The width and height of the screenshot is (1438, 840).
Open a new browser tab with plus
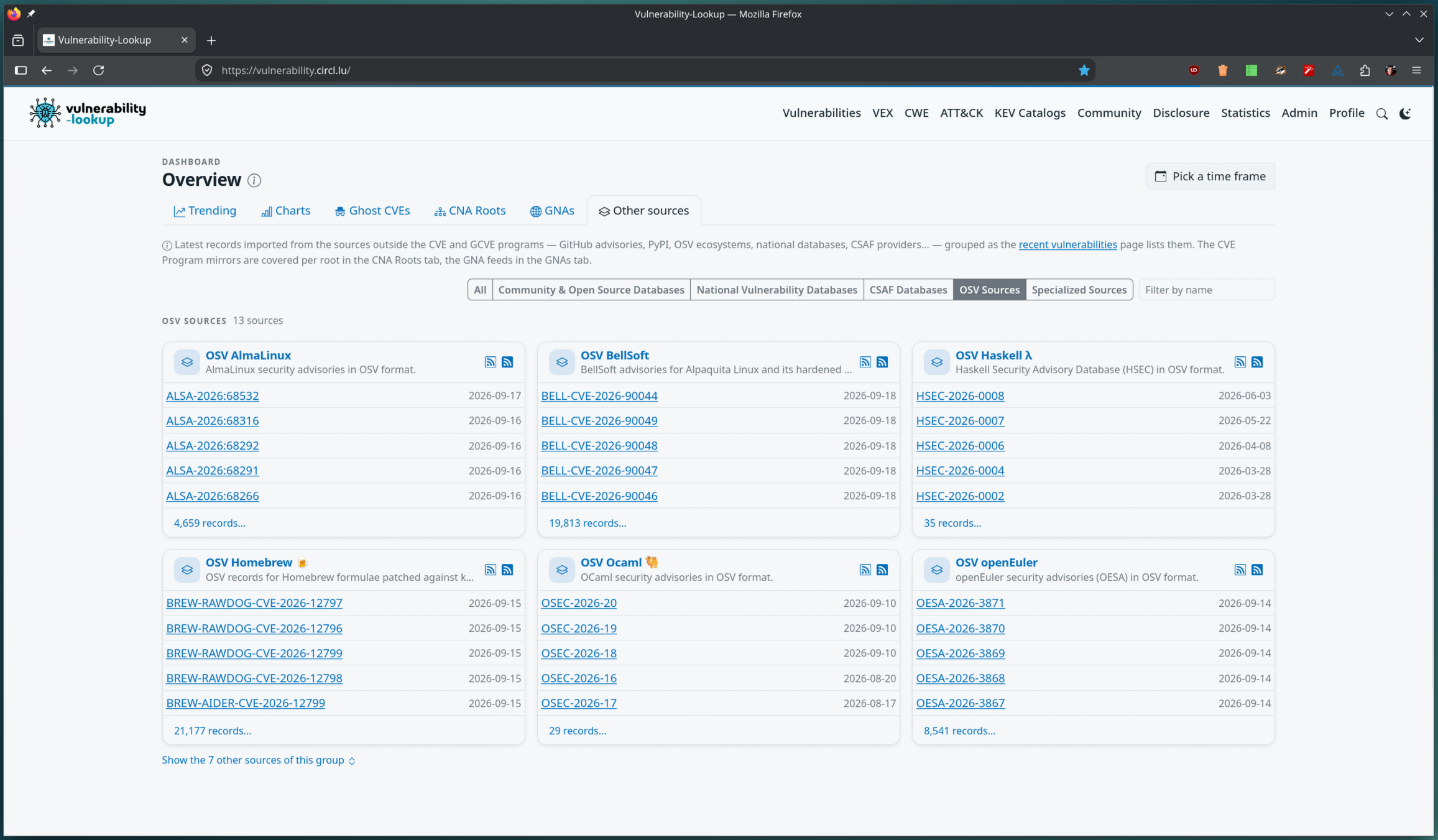tap(211, 40)
